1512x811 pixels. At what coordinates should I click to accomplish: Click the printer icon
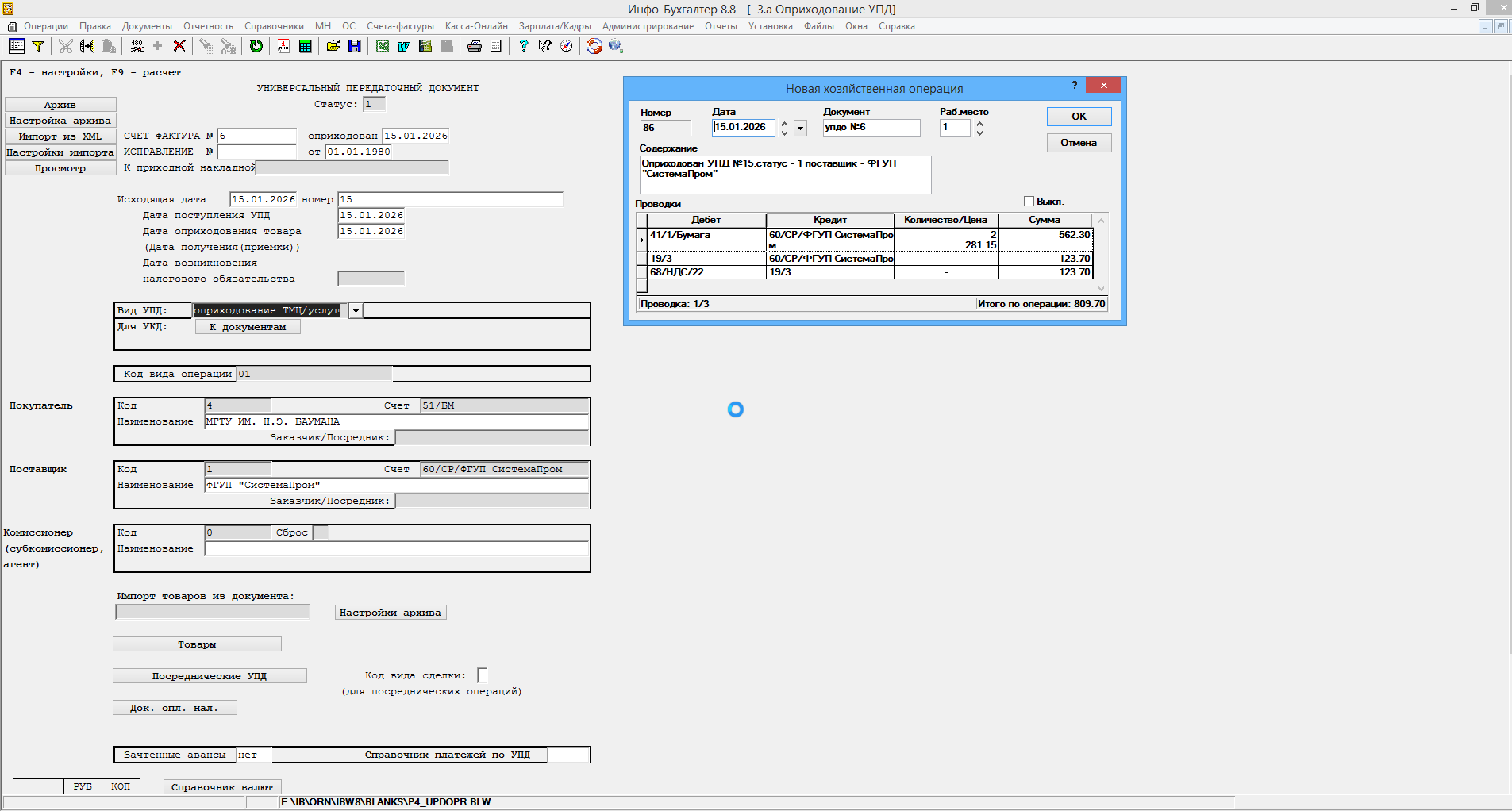(475, 46)
